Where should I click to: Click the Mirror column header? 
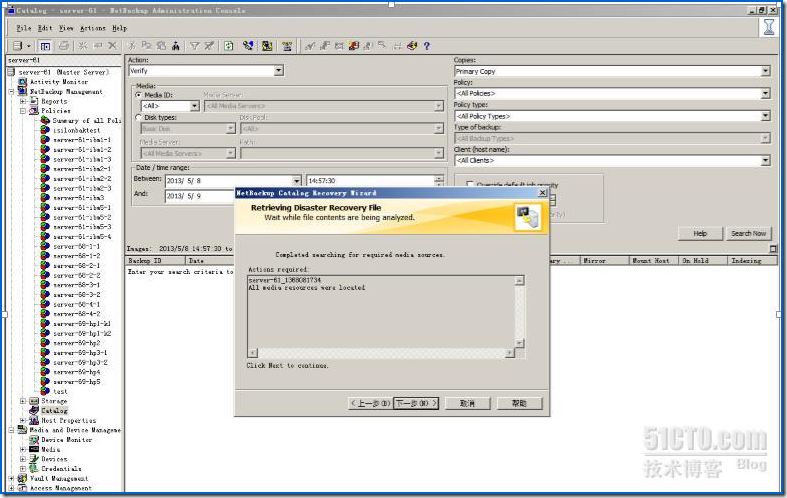click(605, 261)
